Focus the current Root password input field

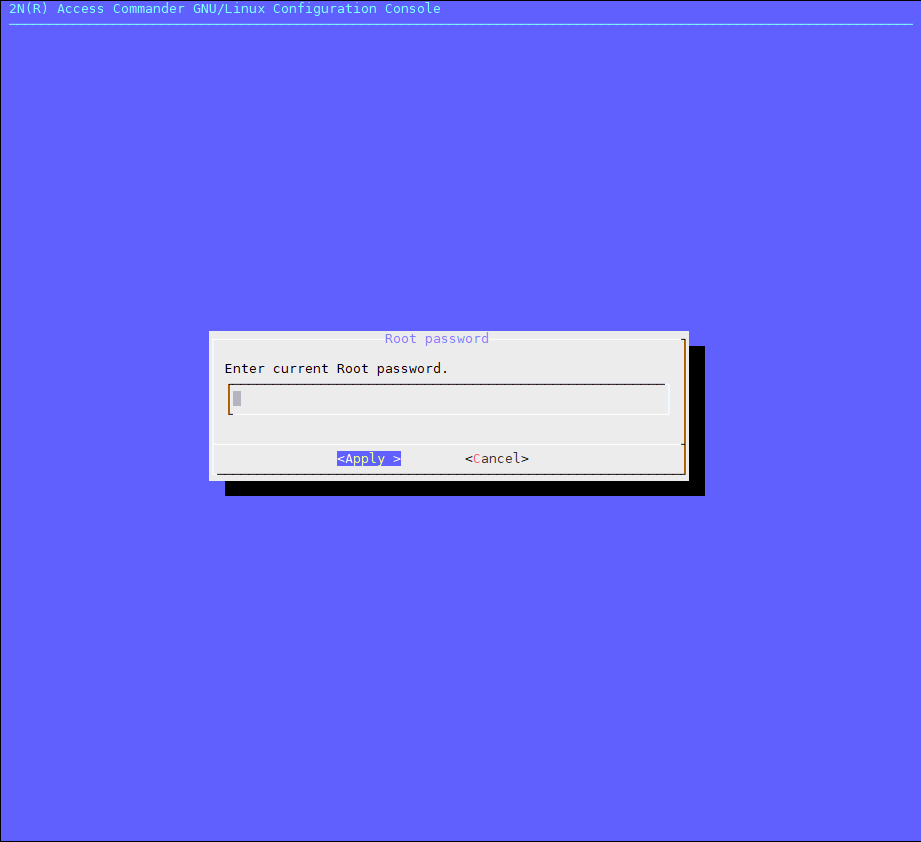[449, 399]
